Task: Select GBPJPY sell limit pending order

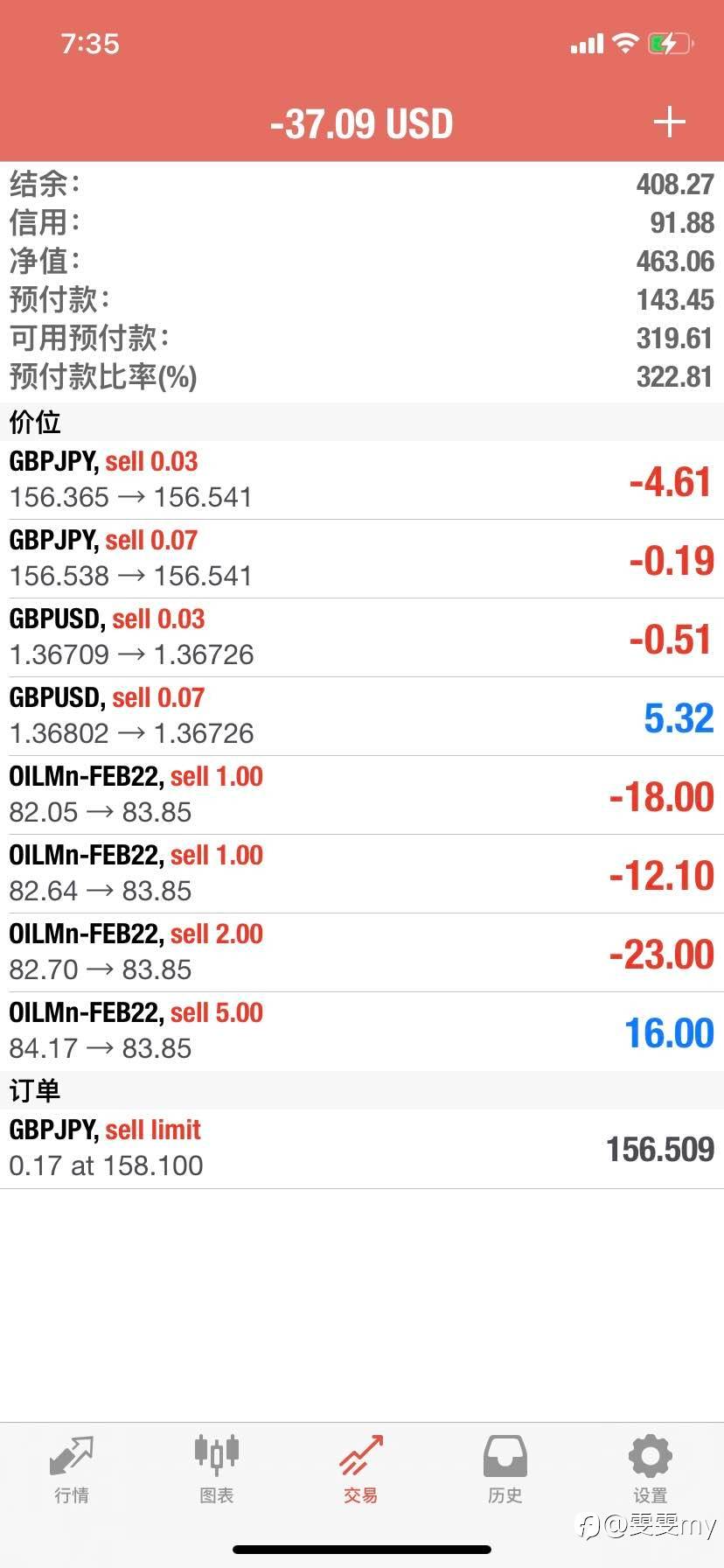Action: [x=362, y=1148]
